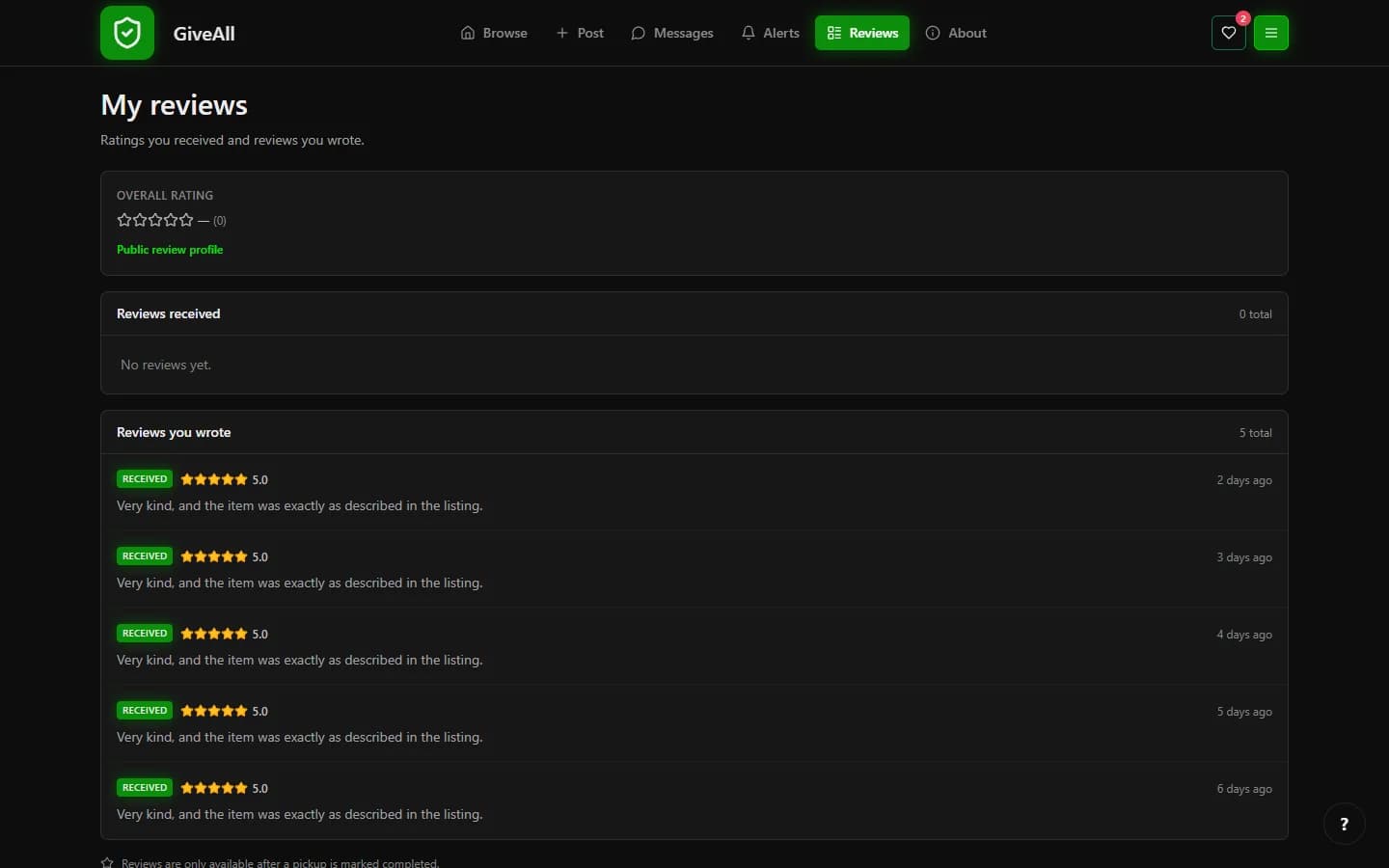Click the 'Reviews you wrote' heading
The width and height of the screenshot is (1389, 868).
[174, 432]
